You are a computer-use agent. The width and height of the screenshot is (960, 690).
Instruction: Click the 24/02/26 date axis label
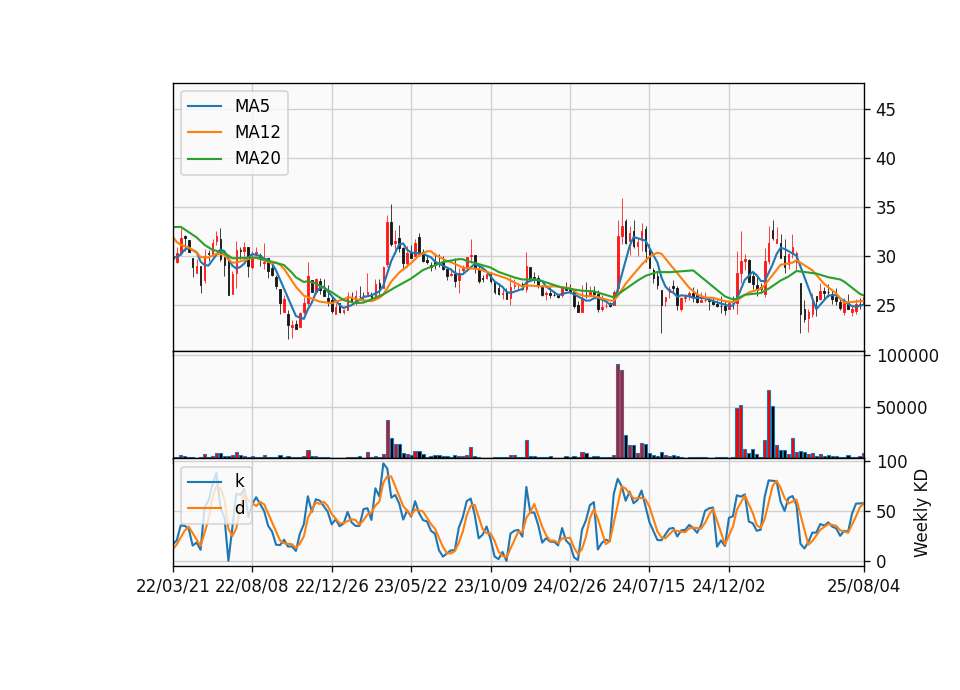pyautogui.click(x=569, y=586)
